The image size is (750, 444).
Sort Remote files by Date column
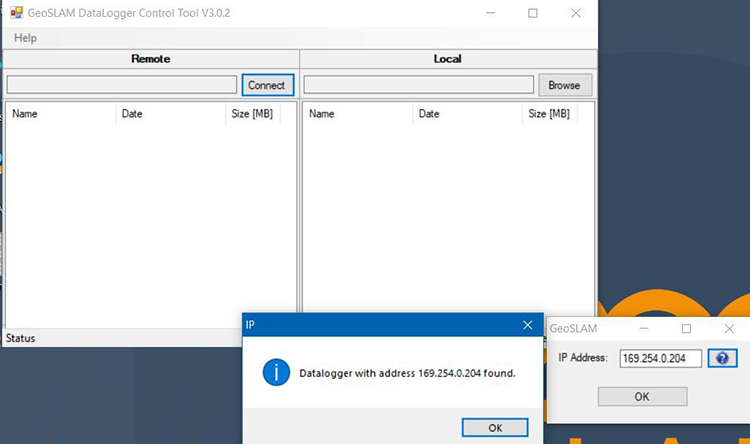(x=170, y=114)
